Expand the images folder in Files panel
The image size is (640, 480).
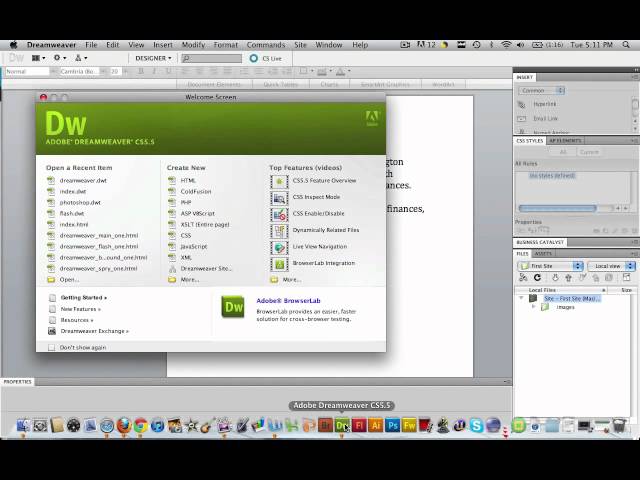[533, 307]
